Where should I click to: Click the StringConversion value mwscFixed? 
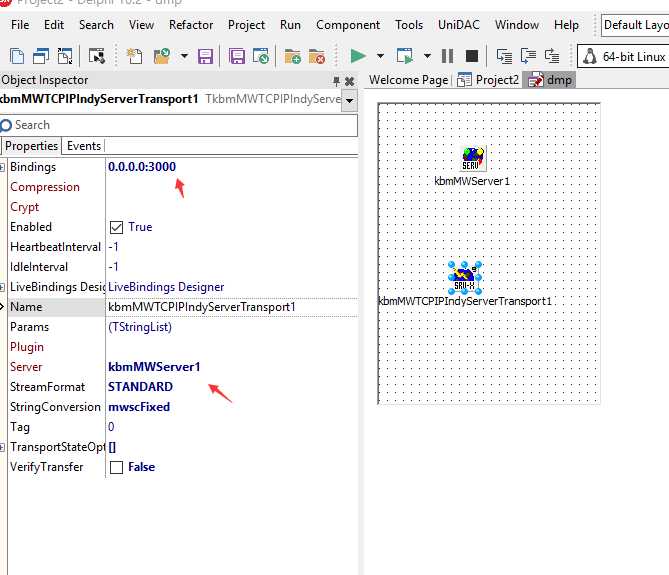tap(139, 407)
